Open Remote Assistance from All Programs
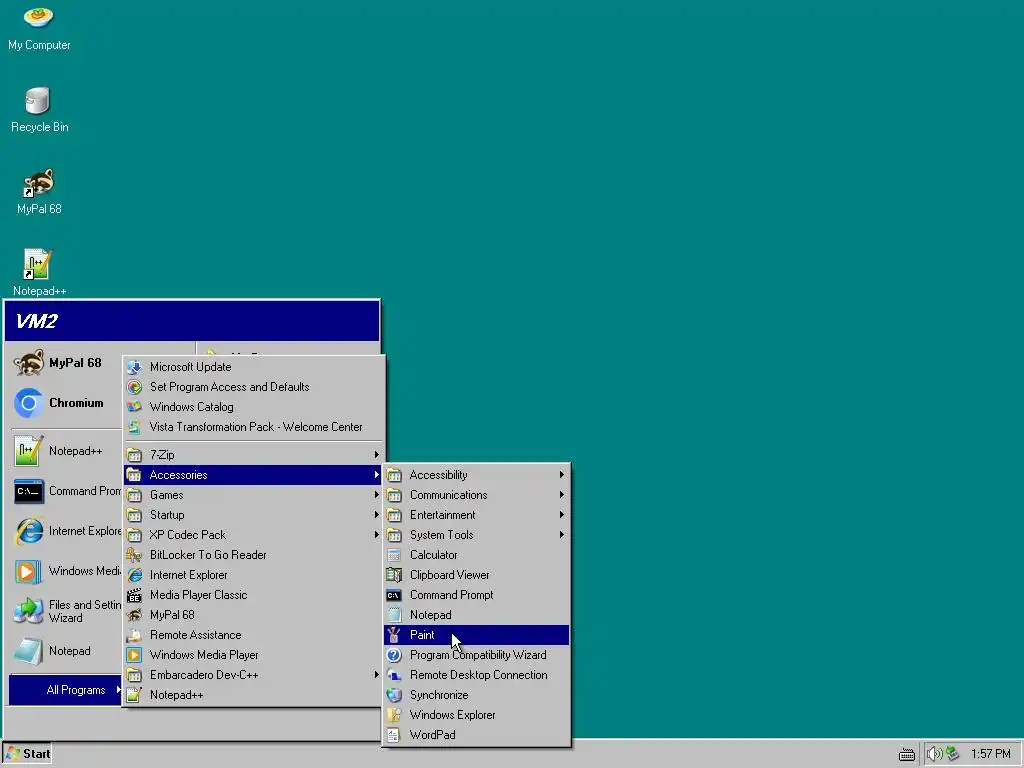This screenshot has width=1024, height=768. tap(253, 635)
